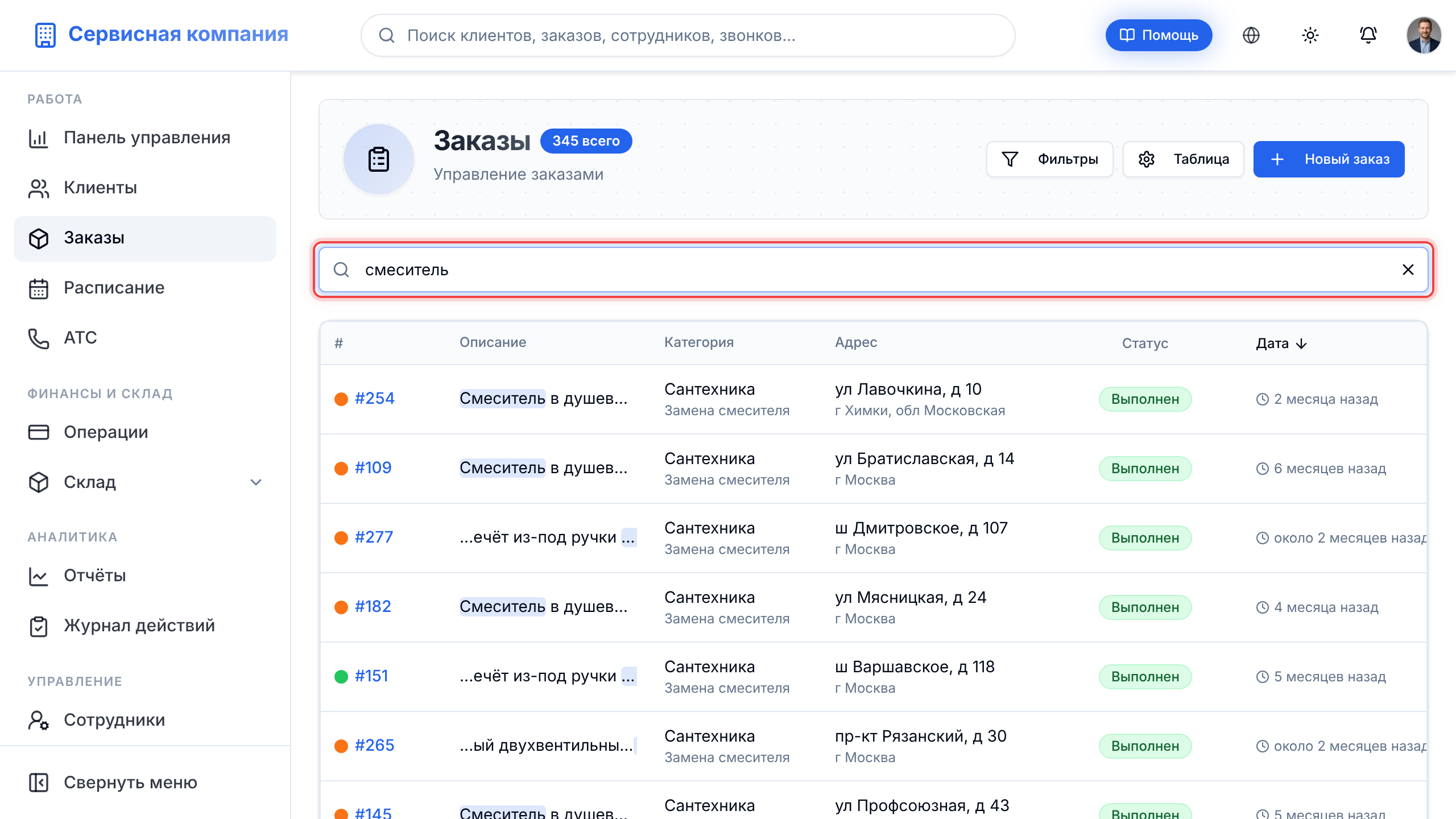Open Клиенты in sidebar

[145, 188]
